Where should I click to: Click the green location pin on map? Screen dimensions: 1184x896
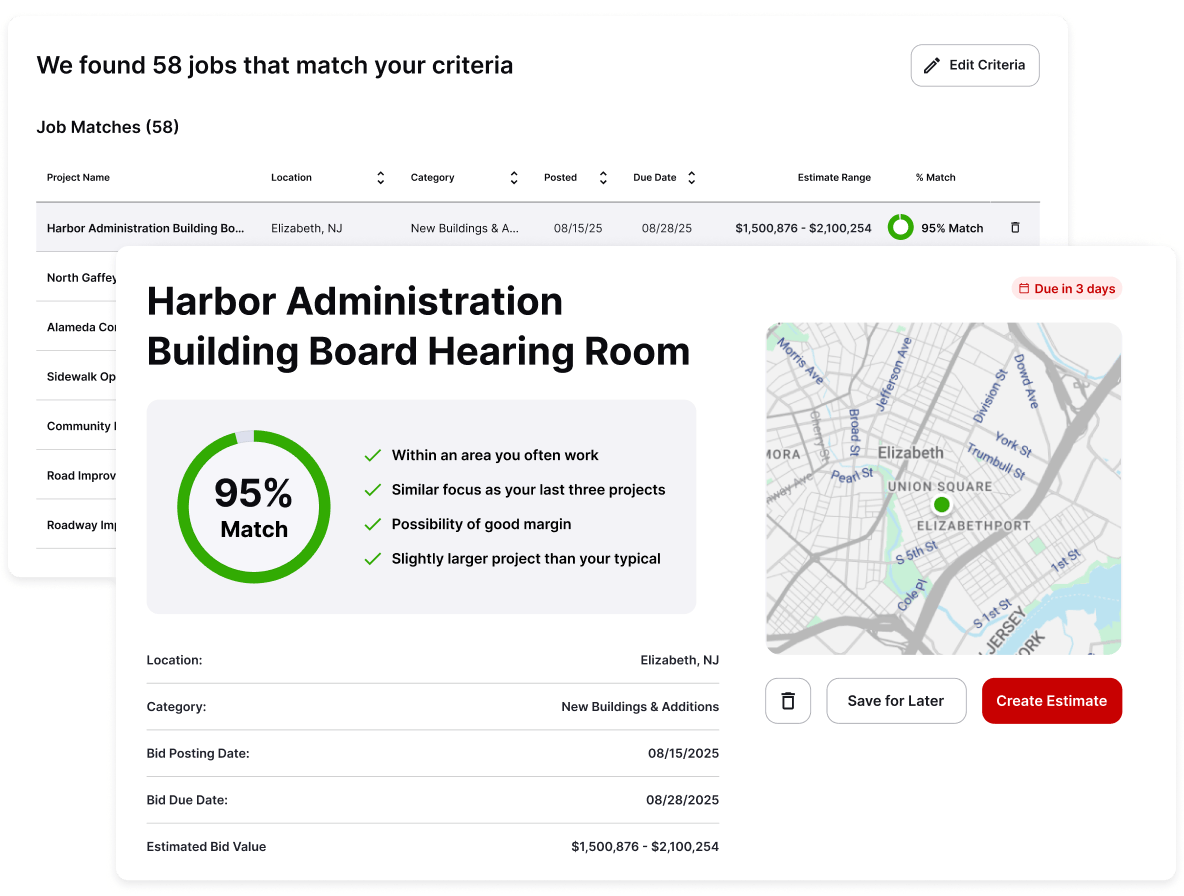941,504
